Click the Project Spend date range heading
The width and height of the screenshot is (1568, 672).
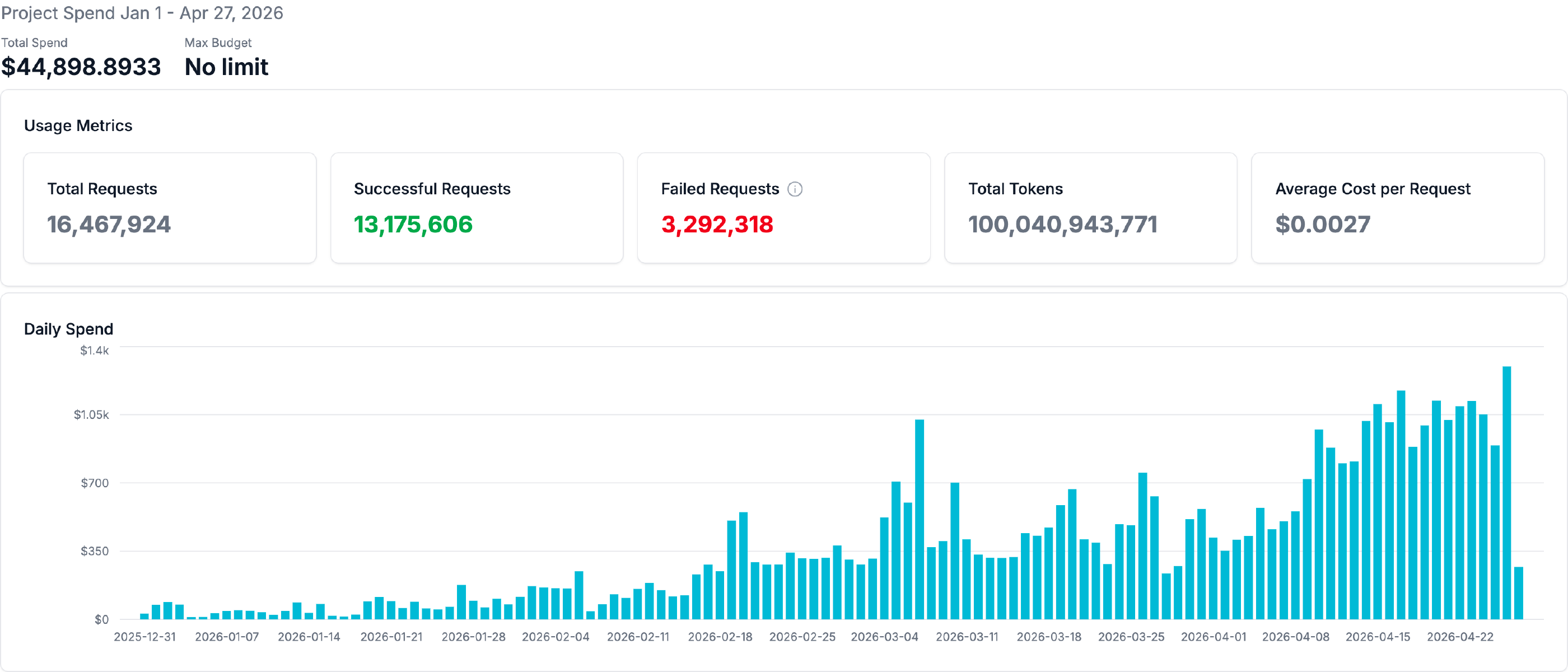[x=142, y=13]
